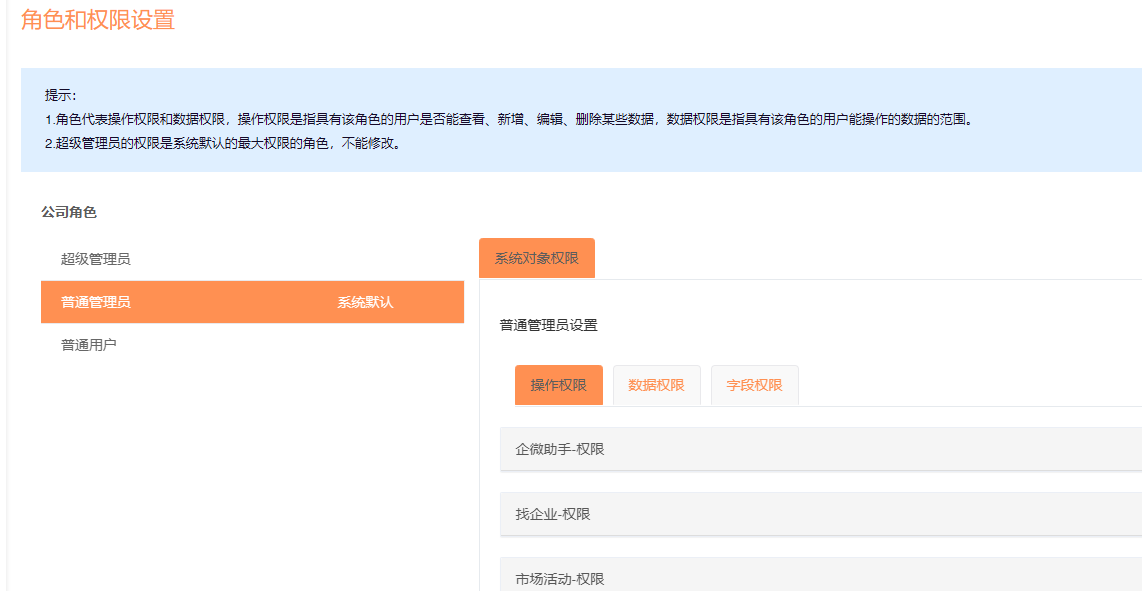
Task: Click tip 2 about 超级管理员的权限
Action: click(223, 143)
